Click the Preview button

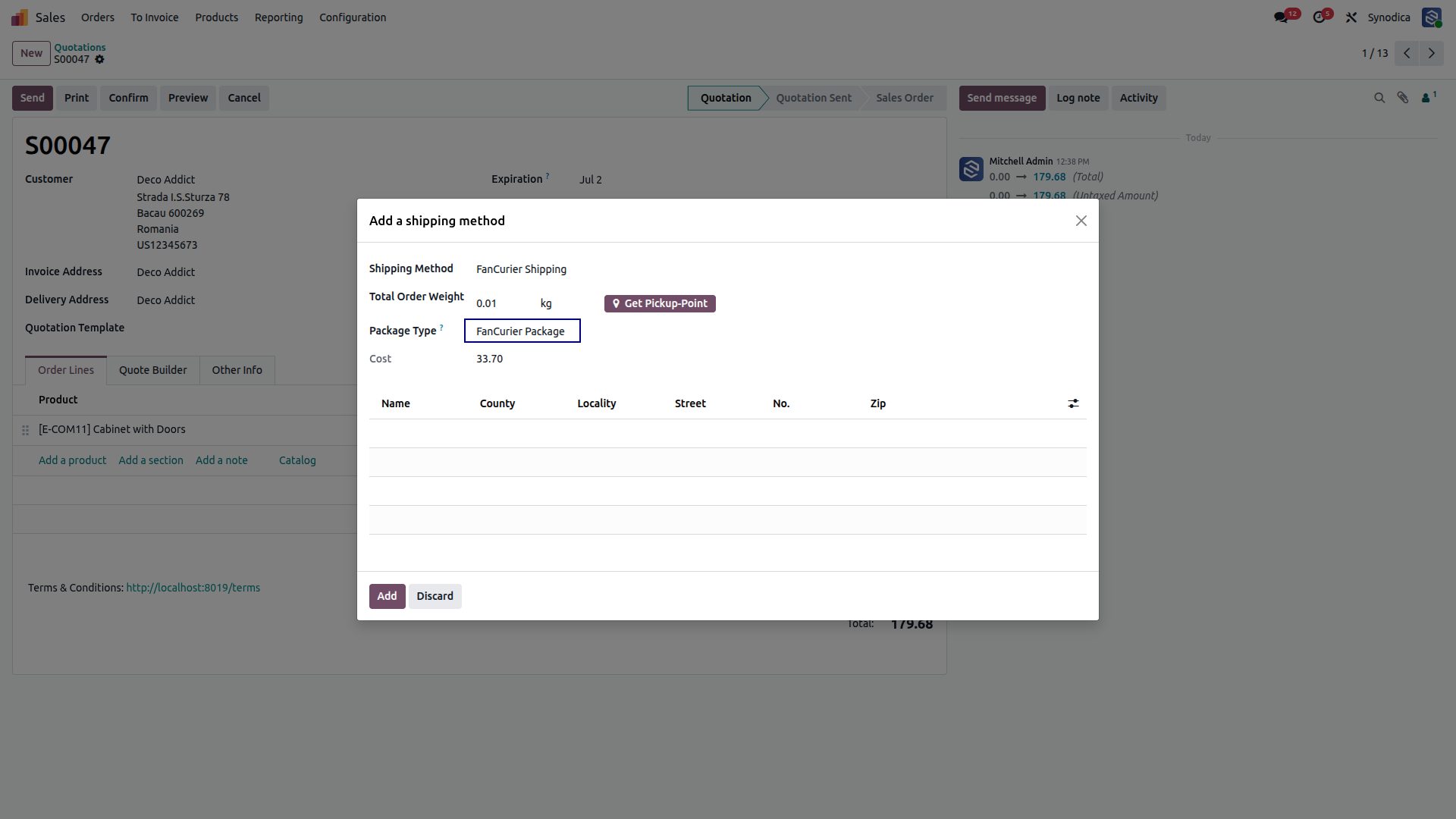pos(188,98)
